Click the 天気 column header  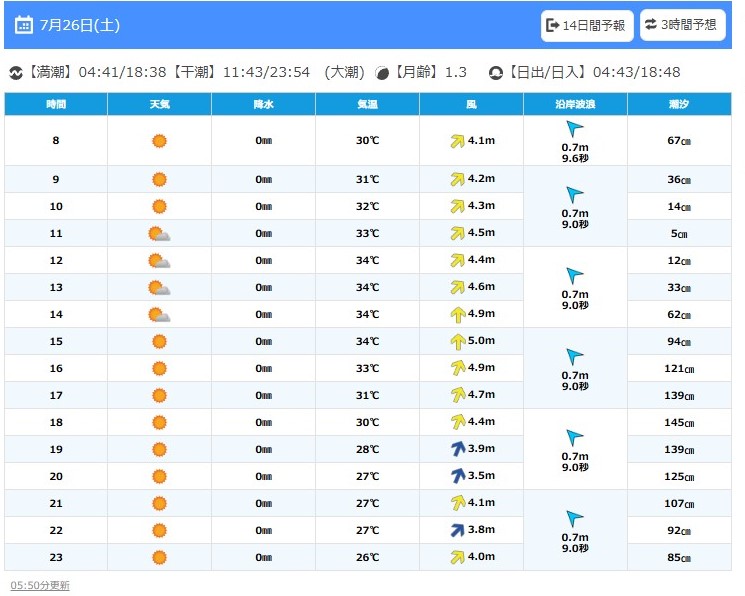[160, 104]
